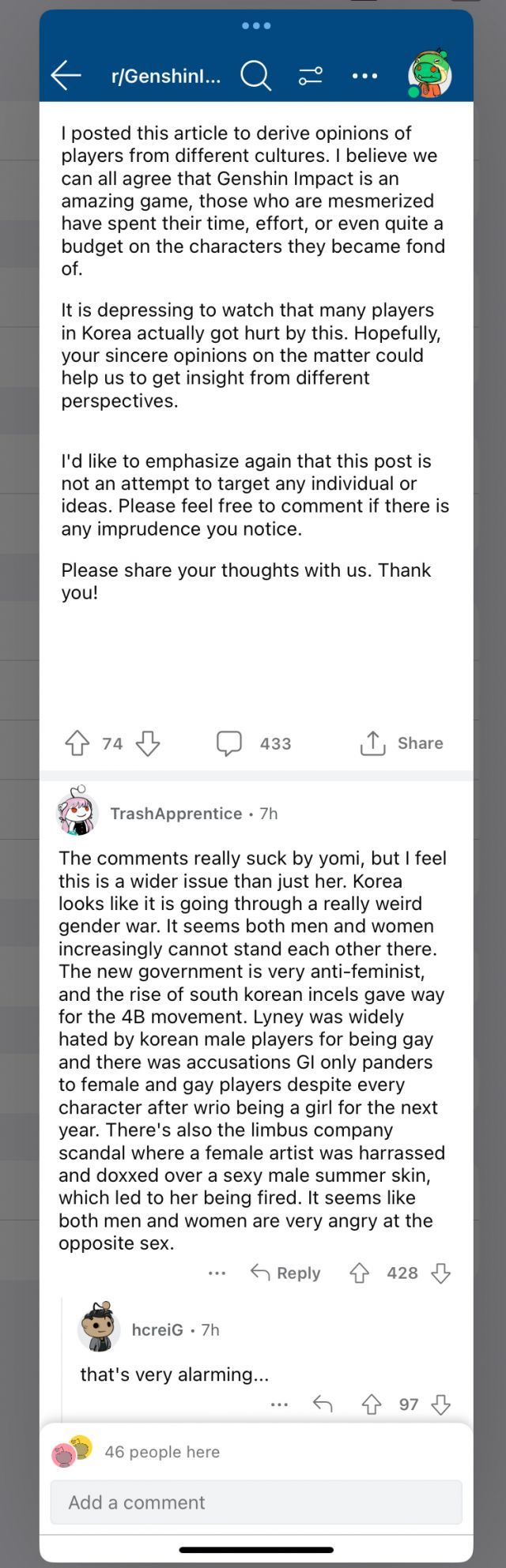506x1568 pixels.
Task: Downvote the main post
Action: (x=148, y=743)
